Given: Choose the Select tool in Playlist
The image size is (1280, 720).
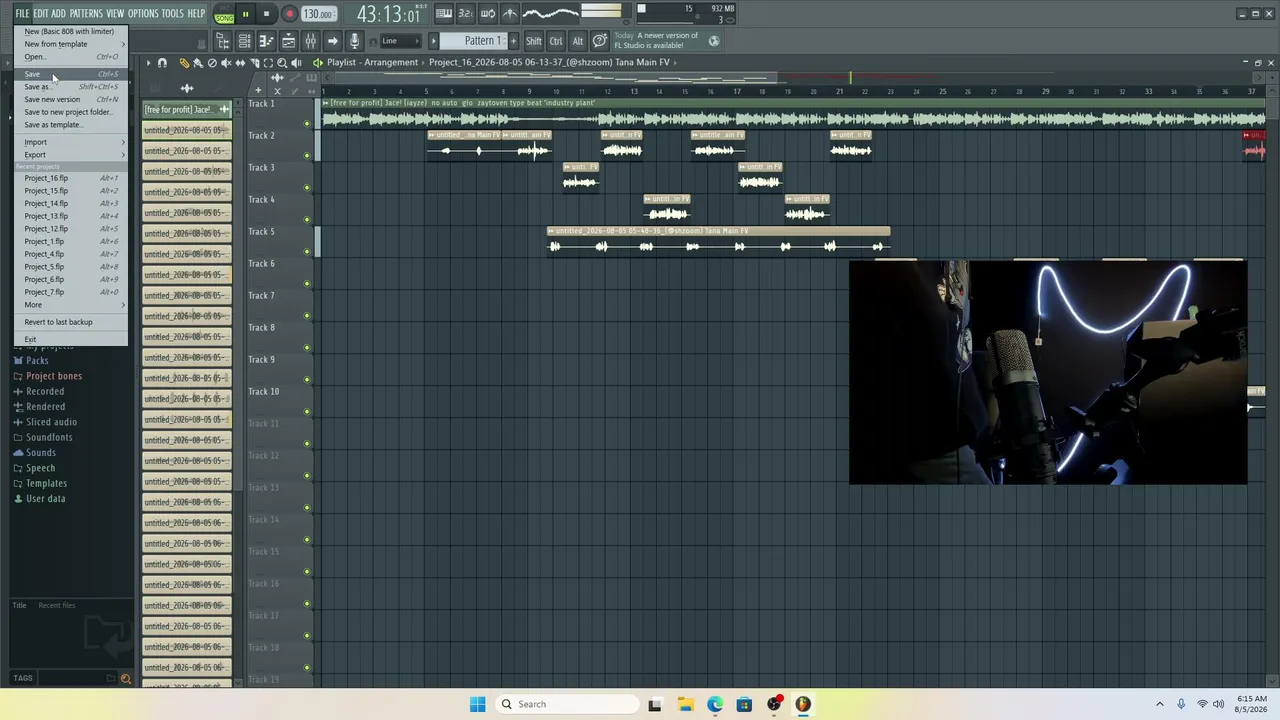Looking at the screenshot, I should pyautogui.click(x=268, y=62).
